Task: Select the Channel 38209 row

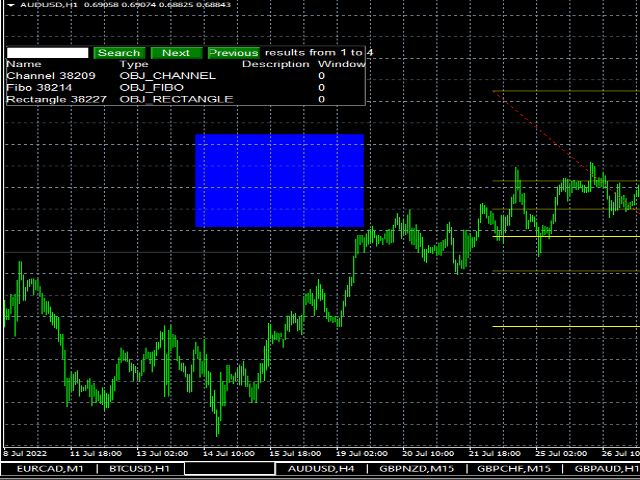Action: [x=186, y=76]
